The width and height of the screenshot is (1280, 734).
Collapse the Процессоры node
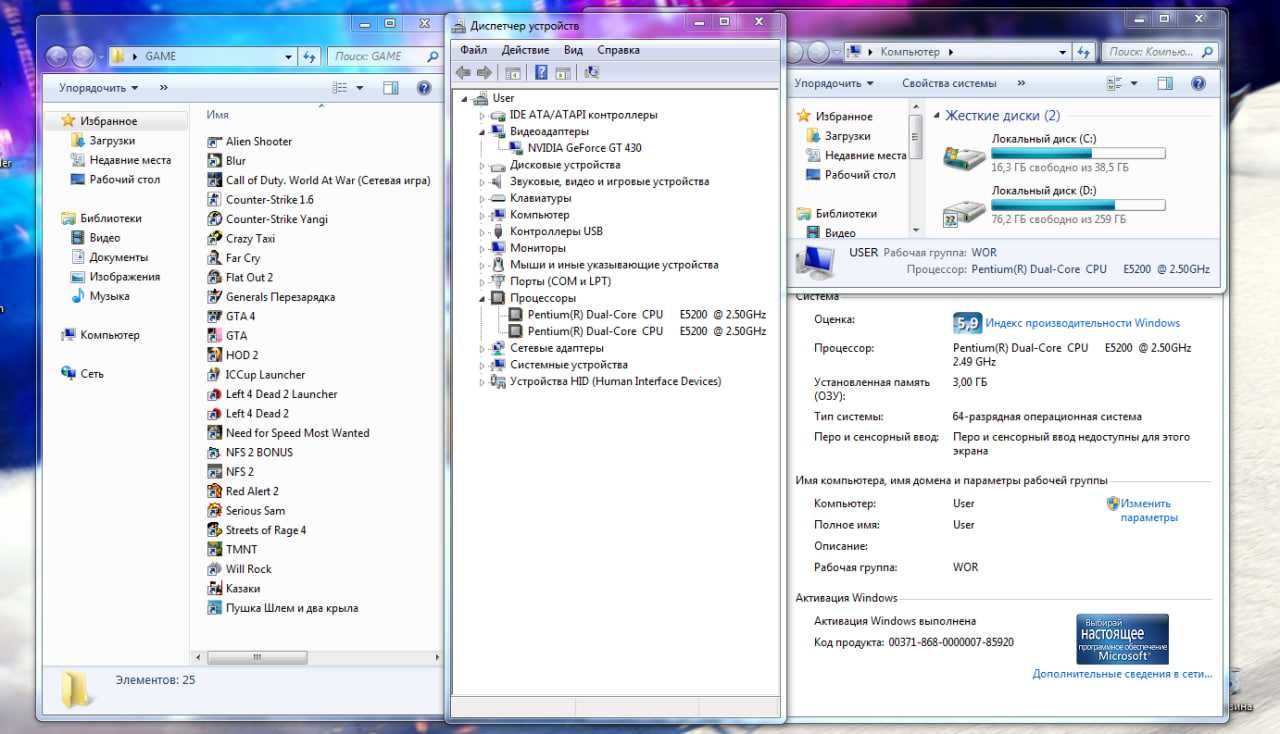click(482, 298)
